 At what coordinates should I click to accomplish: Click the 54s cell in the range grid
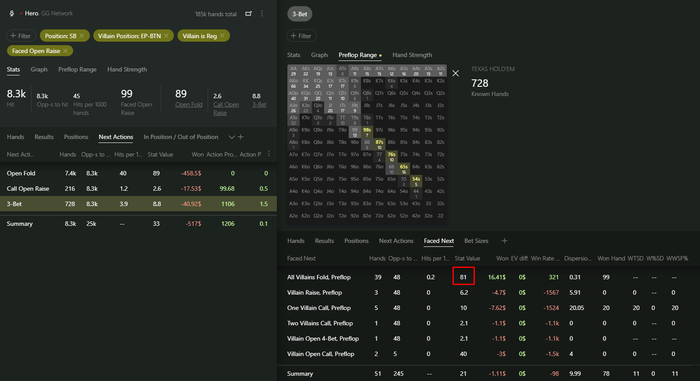pos(416,181)
